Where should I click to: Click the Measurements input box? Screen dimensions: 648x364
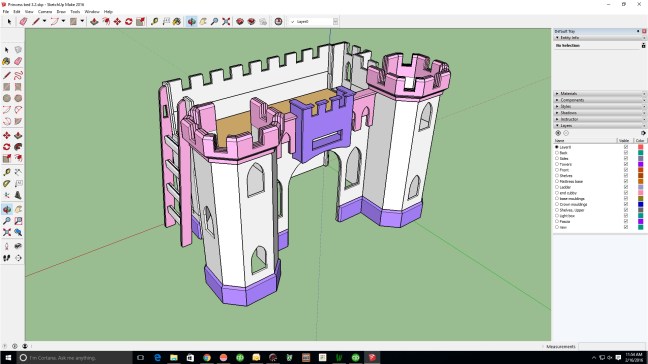pos(612,346)
